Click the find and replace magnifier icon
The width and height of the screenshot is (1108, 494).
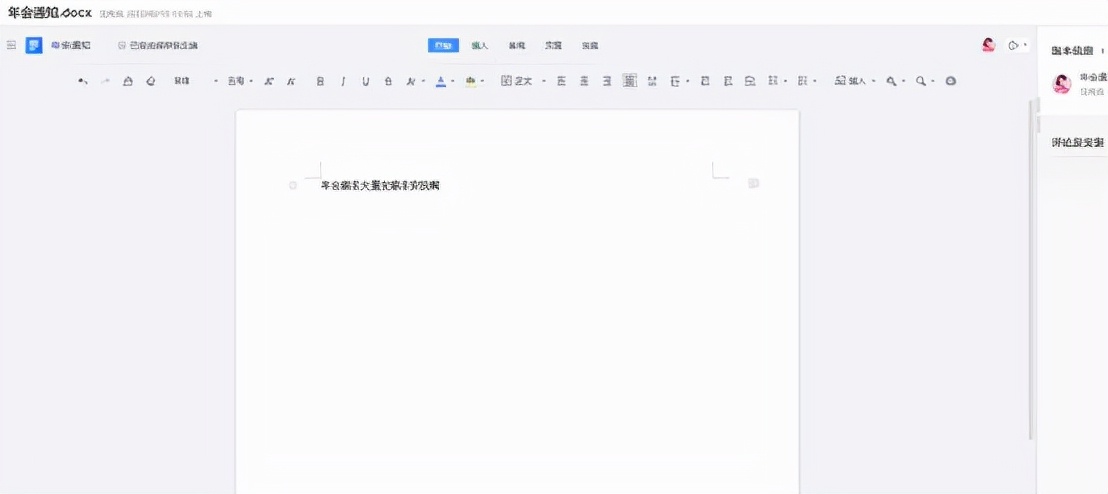click(891, 81)
